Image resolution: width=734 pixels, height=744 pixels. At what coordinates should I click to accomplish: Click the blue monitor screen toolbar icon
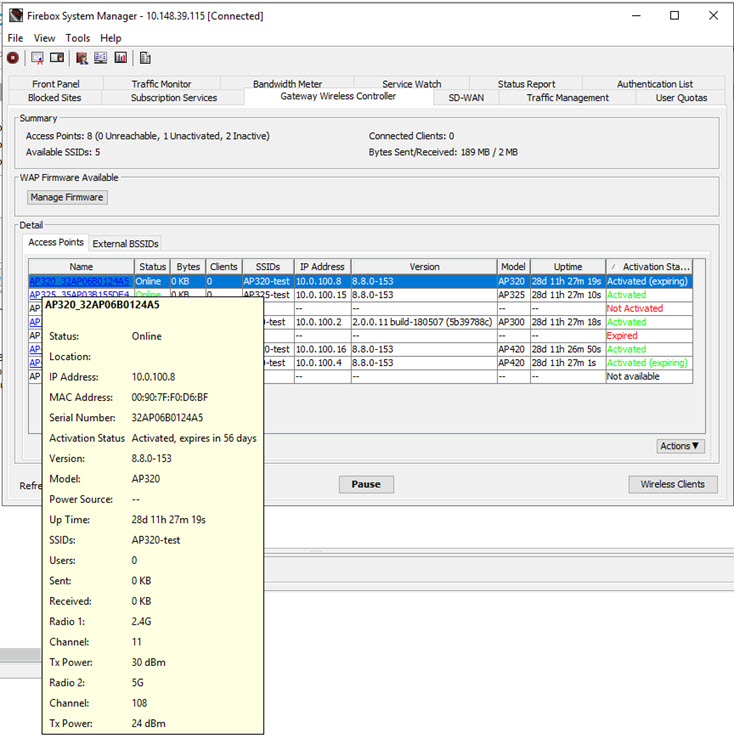click(101, 58)
